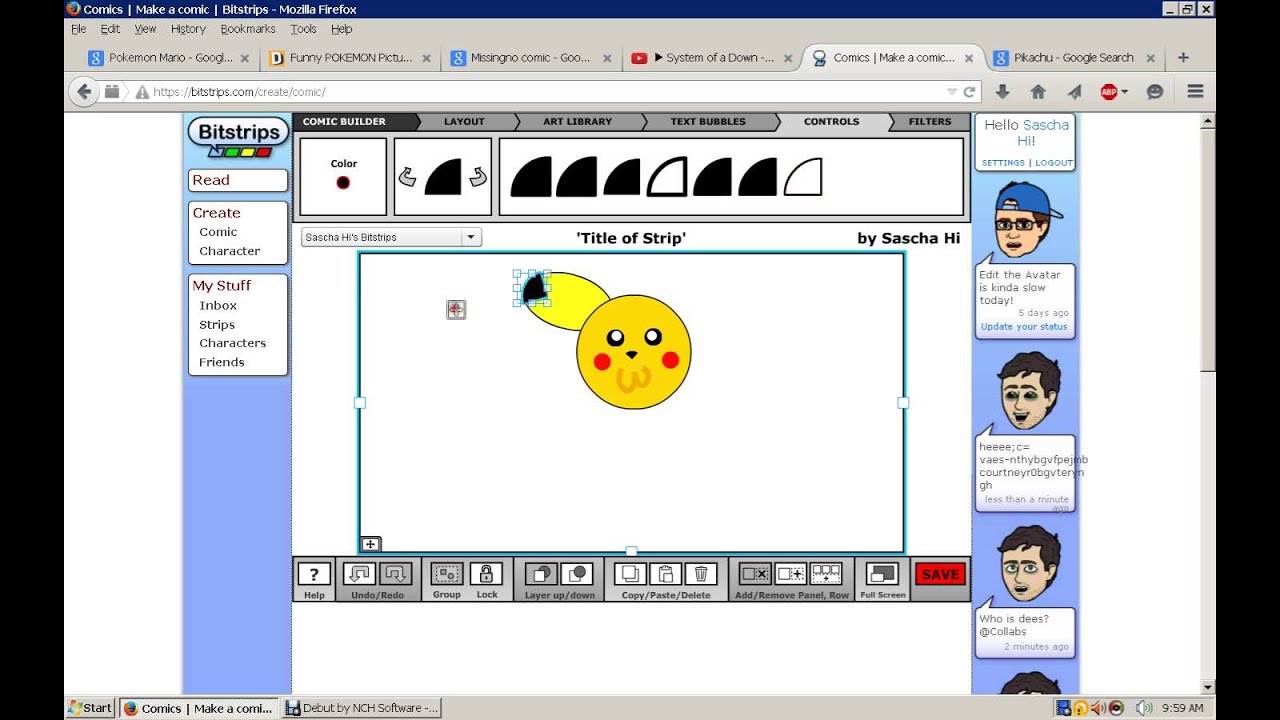Click the Layer up icon
The width and height of the screenshot is (1280, 720).
(541, 574)
